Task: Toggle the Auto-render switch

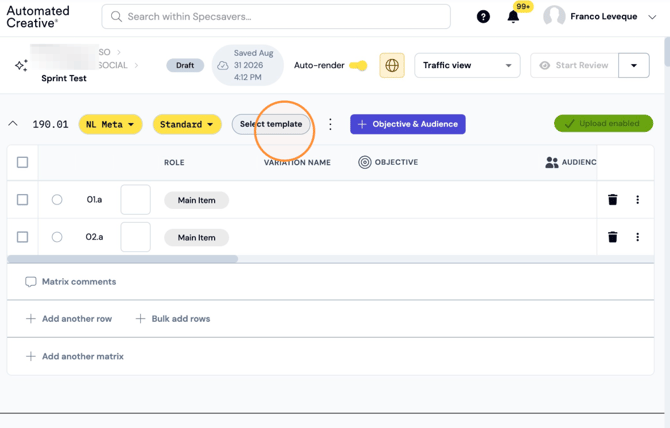Action: [358, 65]
